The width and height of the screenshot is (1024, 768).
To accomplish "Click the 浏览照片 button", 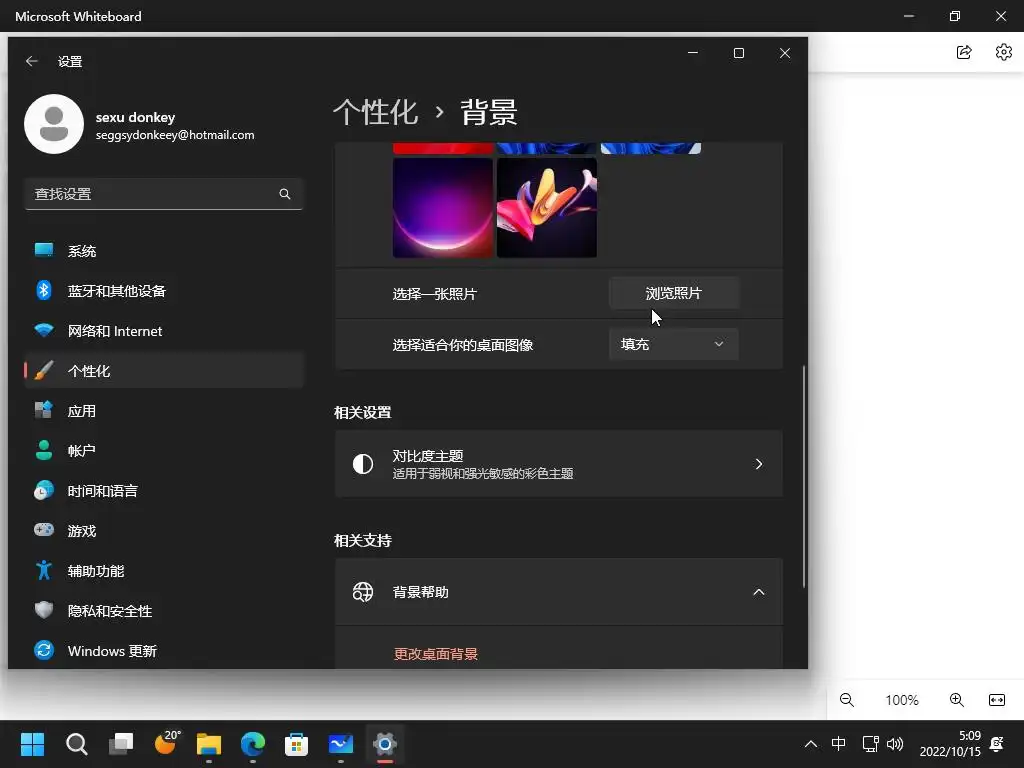I will [x=674, y=293].
